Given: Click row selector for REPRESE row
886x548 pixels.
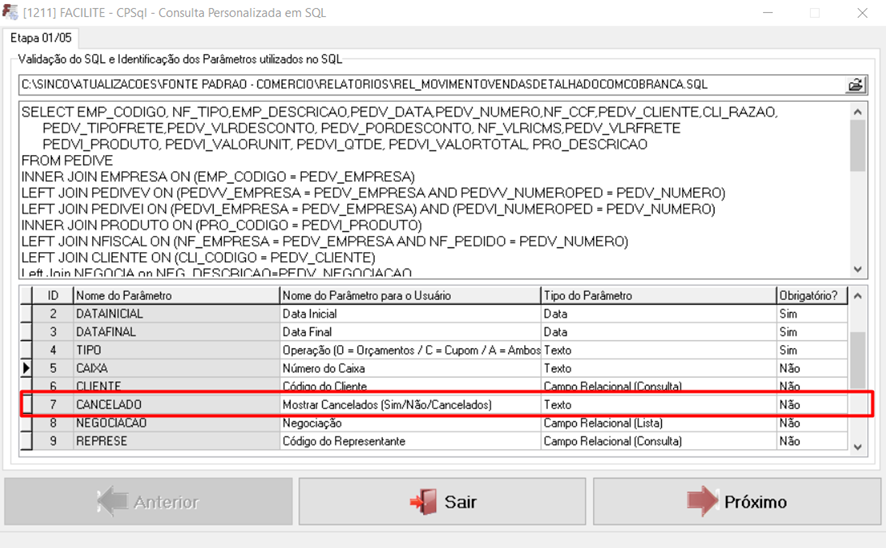Looking at the screenshot, I should pyautogui.click(x=26, y=441).
